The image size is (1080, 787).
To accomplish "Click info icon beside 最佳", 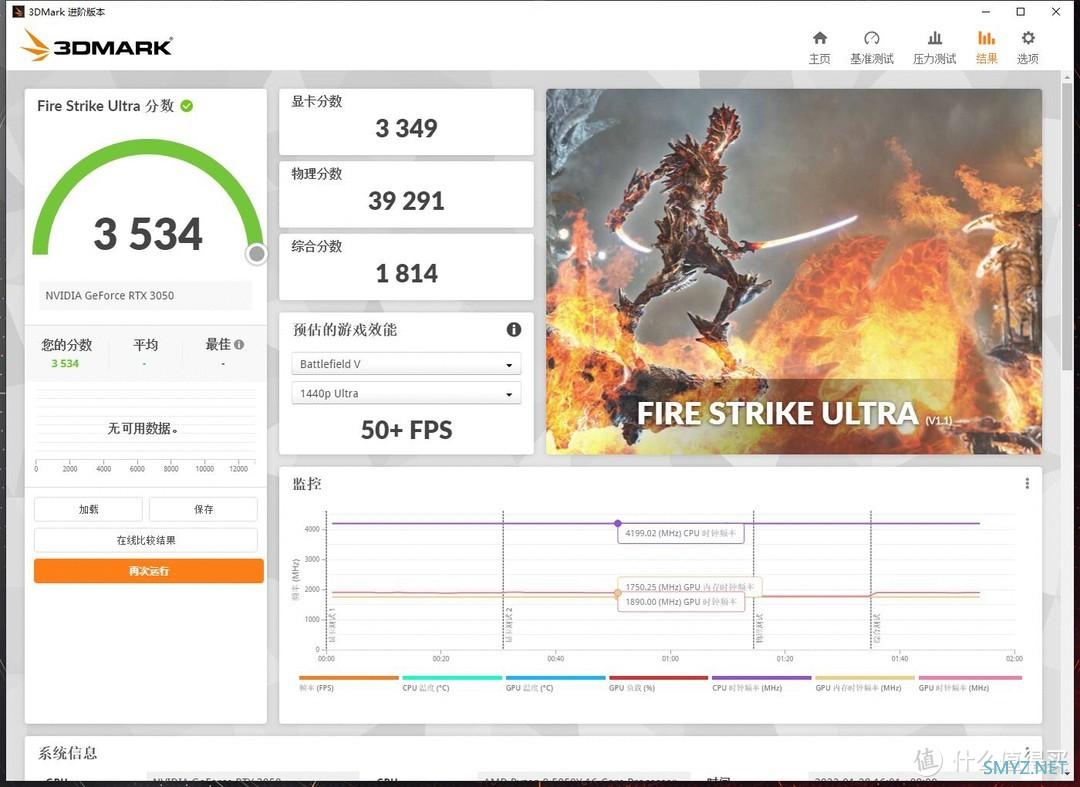I will (239, 344).
